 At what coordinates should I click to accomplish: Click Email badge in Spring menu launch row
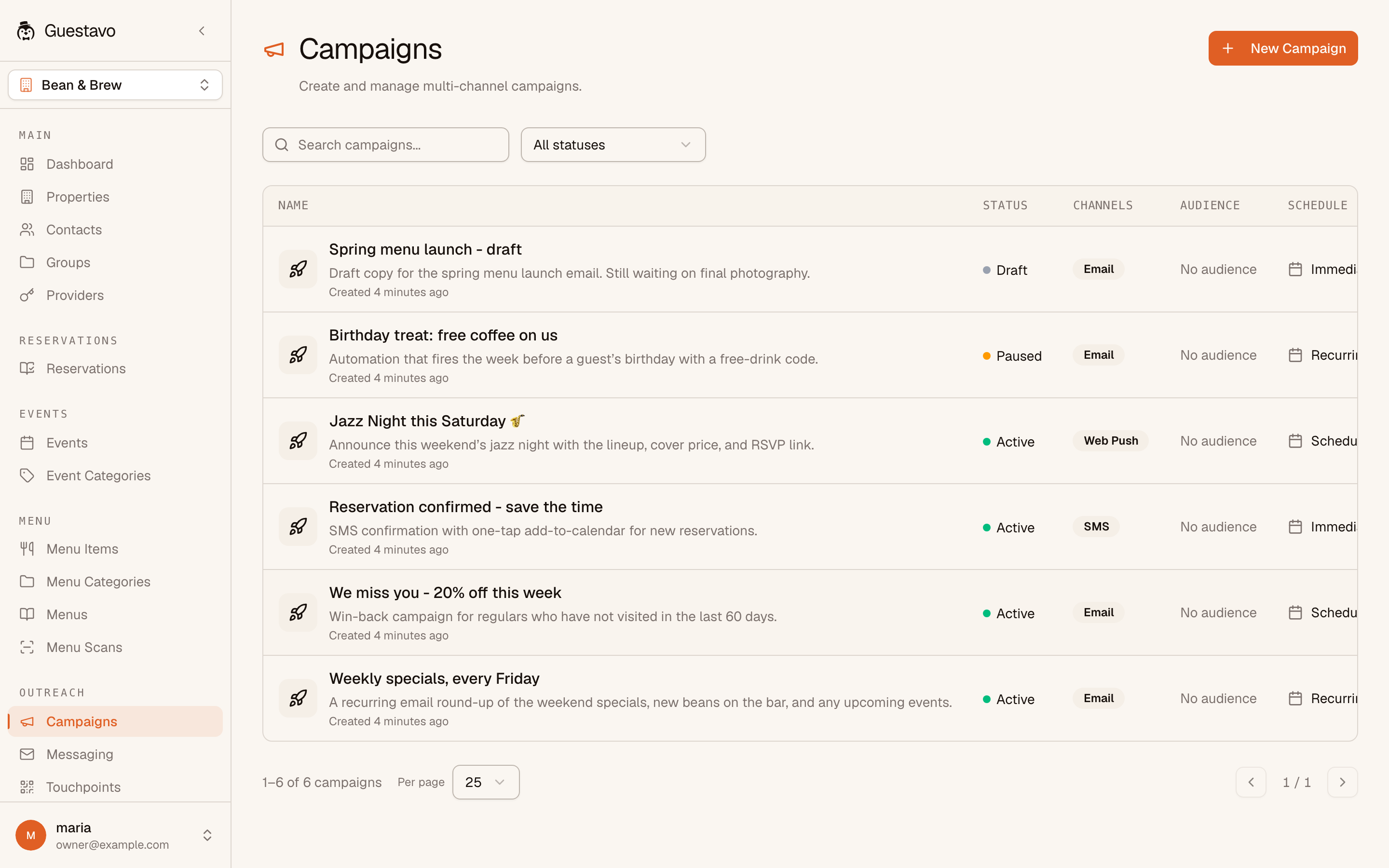[1099, 269]
